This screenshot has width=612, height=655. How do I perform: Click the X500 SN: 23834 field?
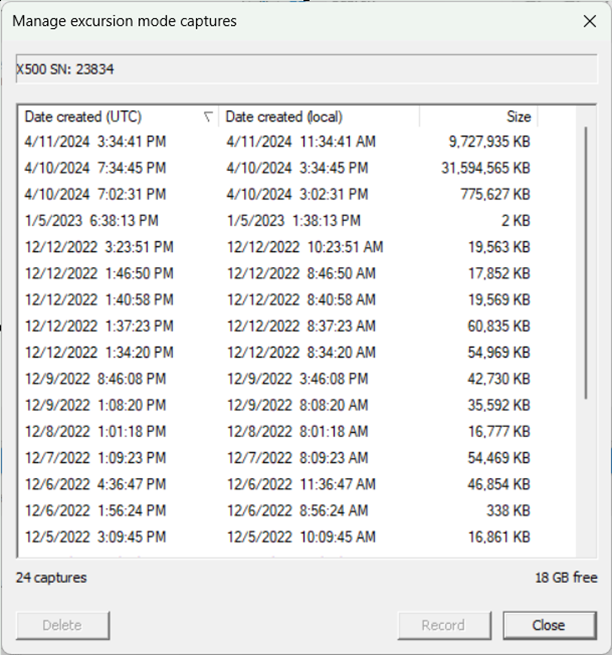307,69
